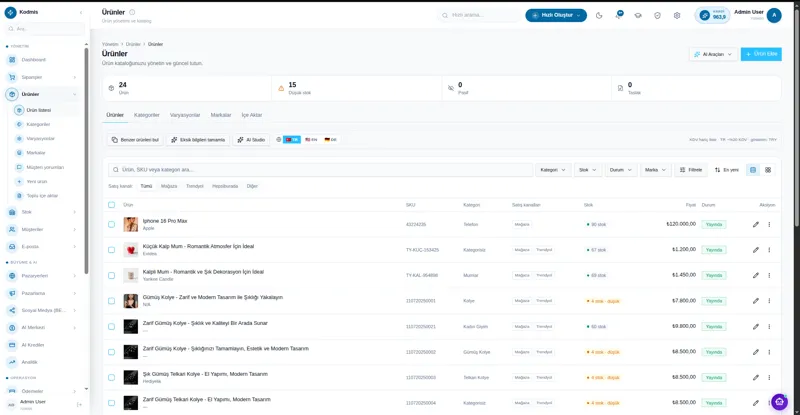Open Müşteri yorumları in sidebar
The height and width of the screenshot is (415, 800).
pos(45,167)
